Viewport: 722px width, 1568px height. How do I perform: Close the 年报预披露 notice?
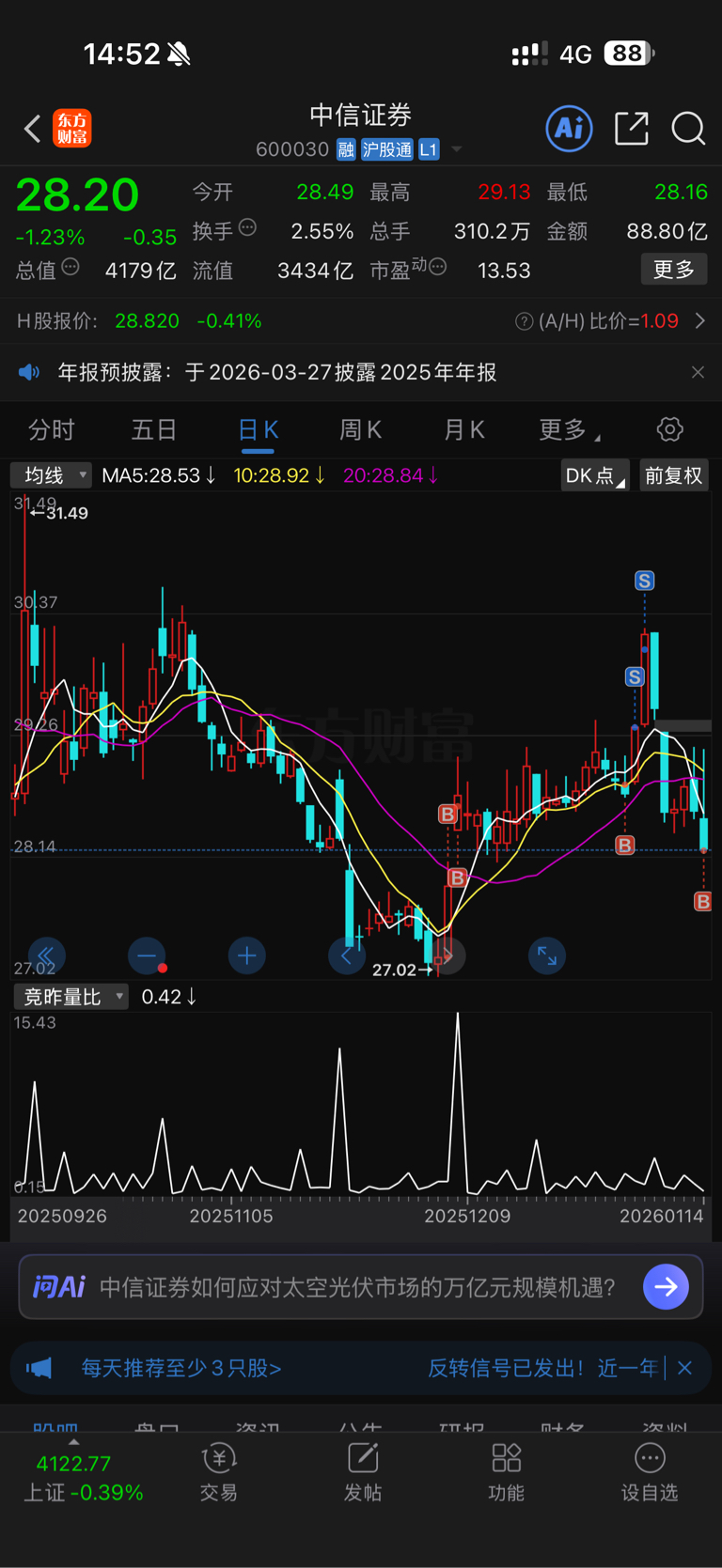pyautogui.click(x=698, y=373)
